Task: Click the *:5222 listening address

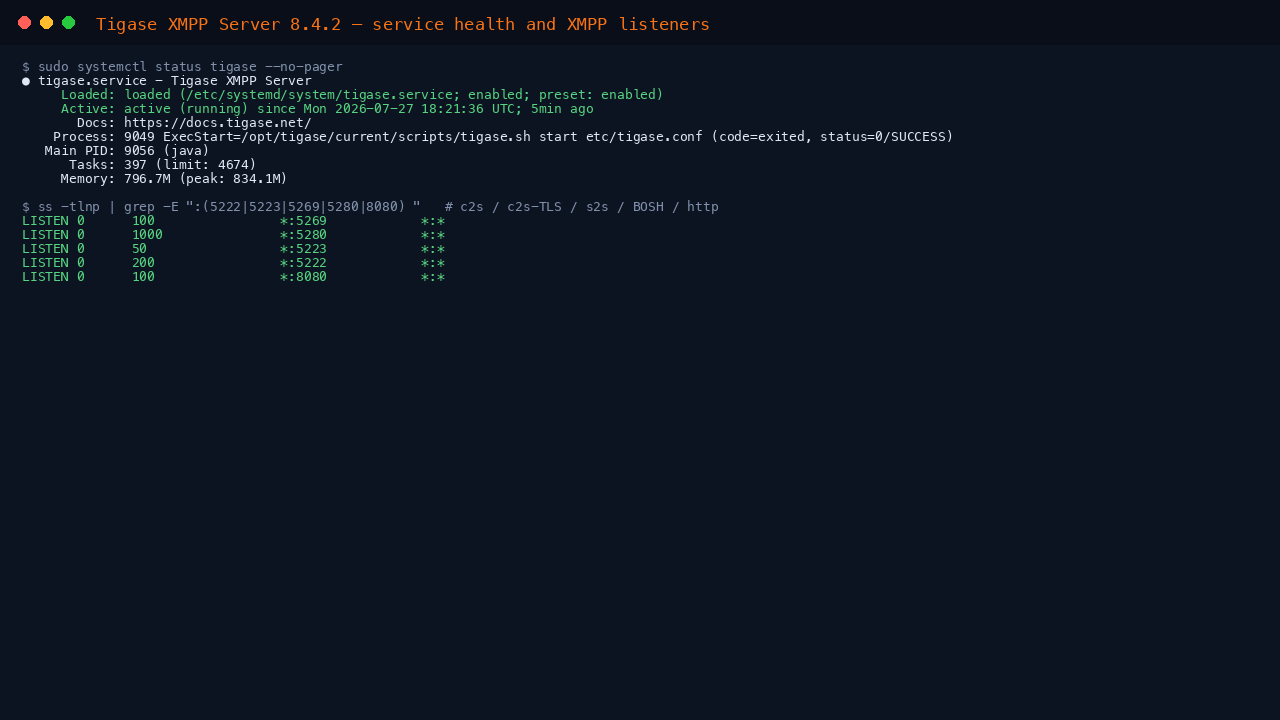Action: 303,263
